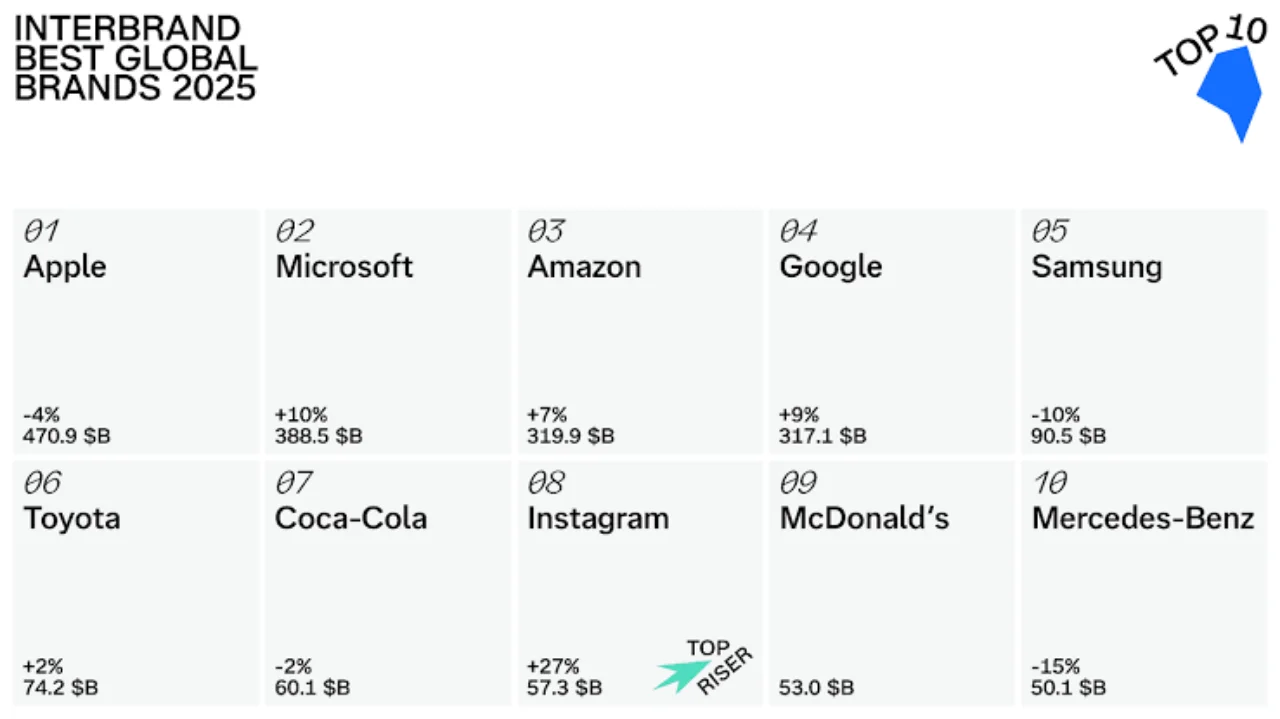Open the Google brand tile
Viewport: 1280px width, 719px height.
point(892,332)
